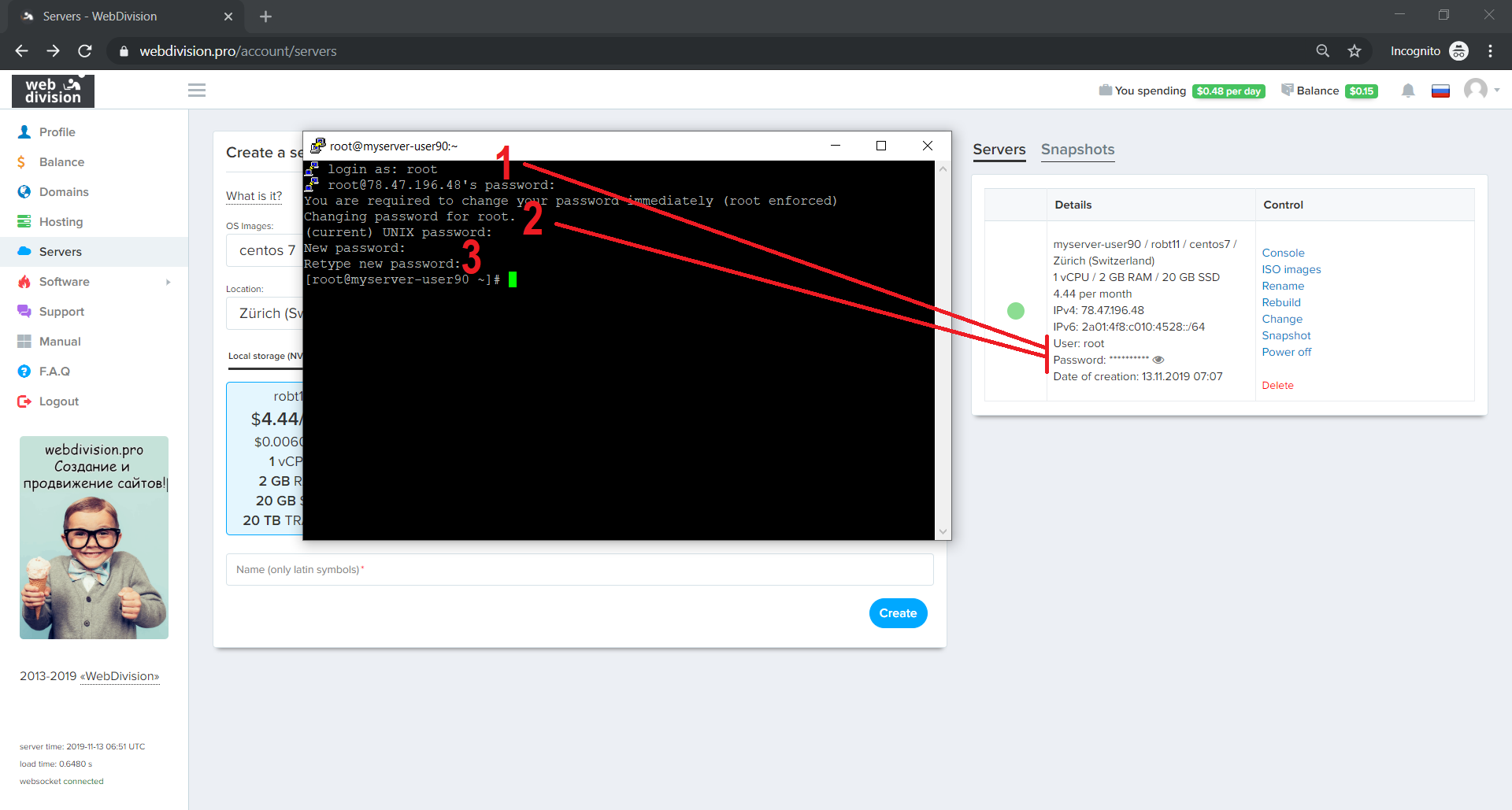Image resolution: width=1512 pixels, height=810 pixels.
Task: Switch to the Snapshots tab
Action: click(1077, 150)
